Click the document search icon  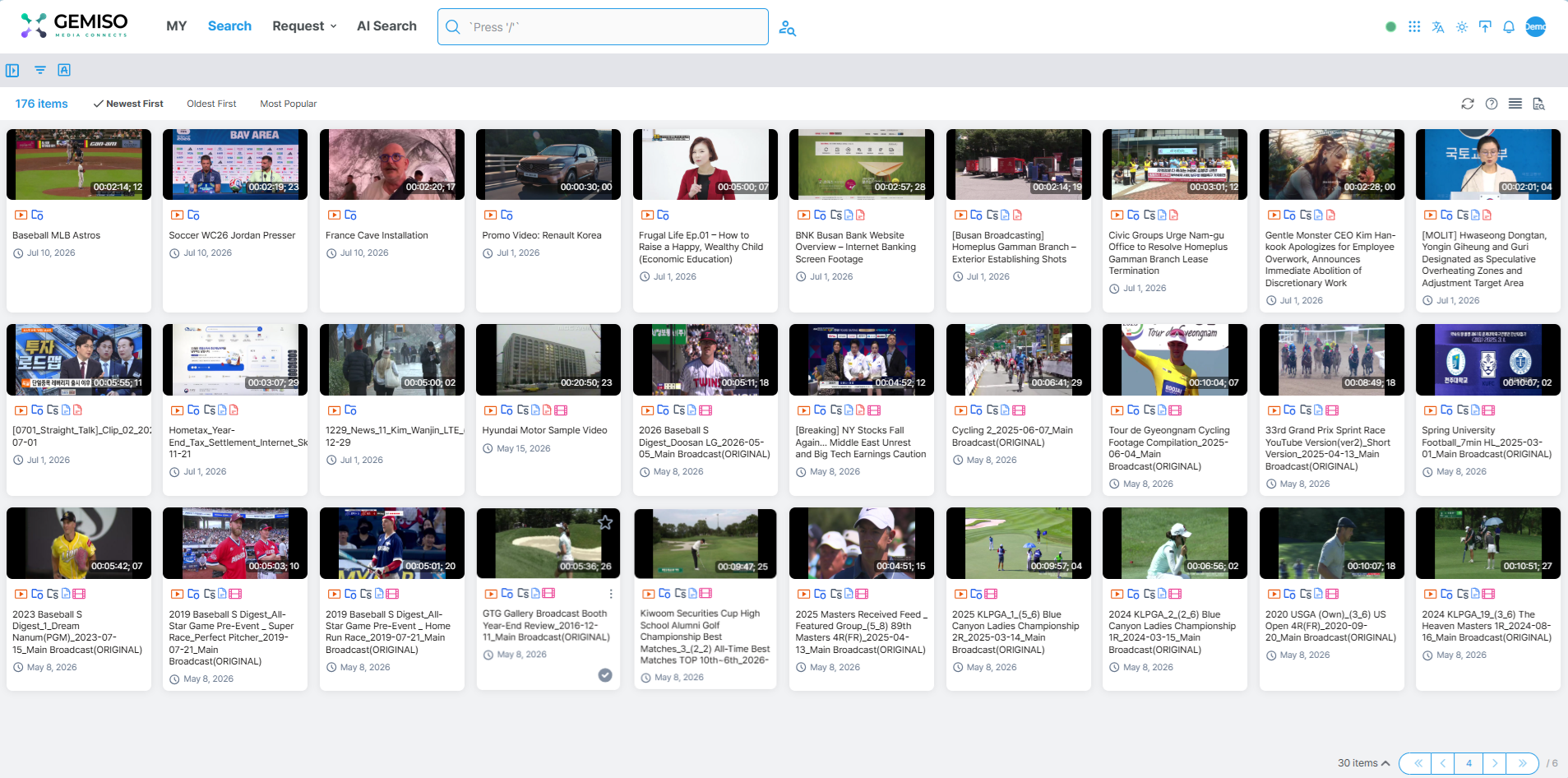[1539, 104]
